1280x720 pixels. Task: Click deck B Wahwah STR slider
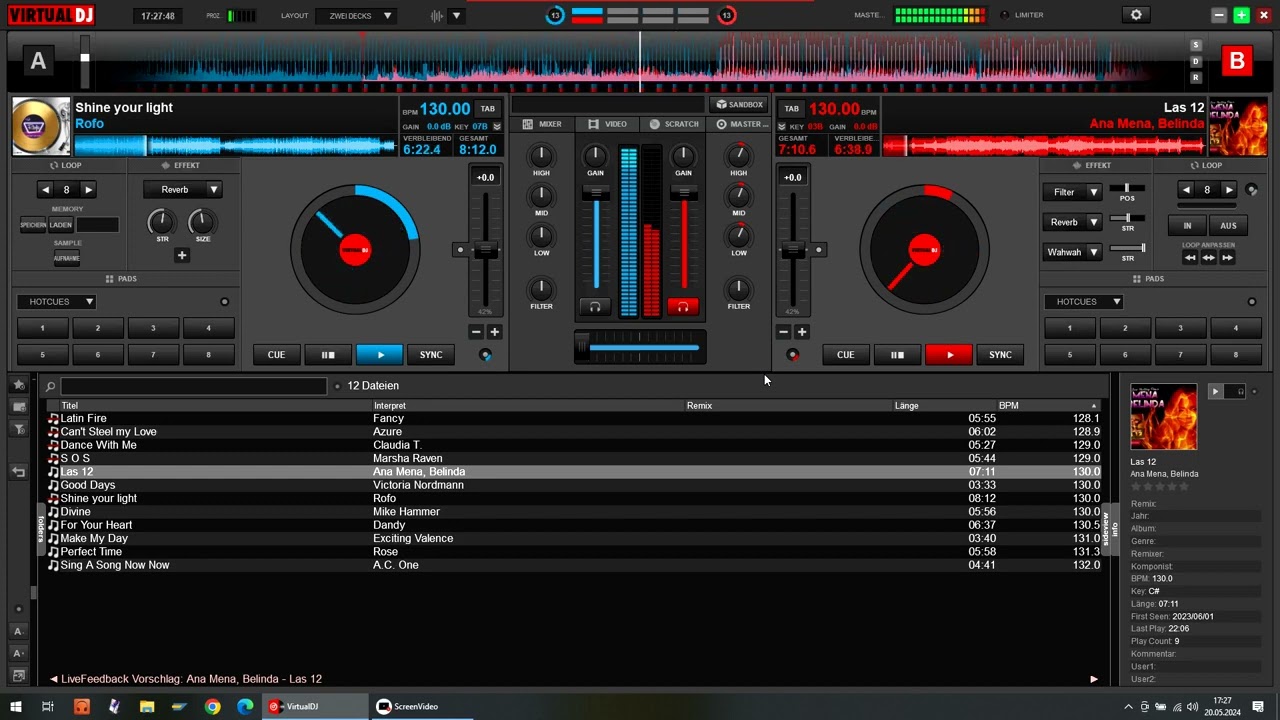1128,248
